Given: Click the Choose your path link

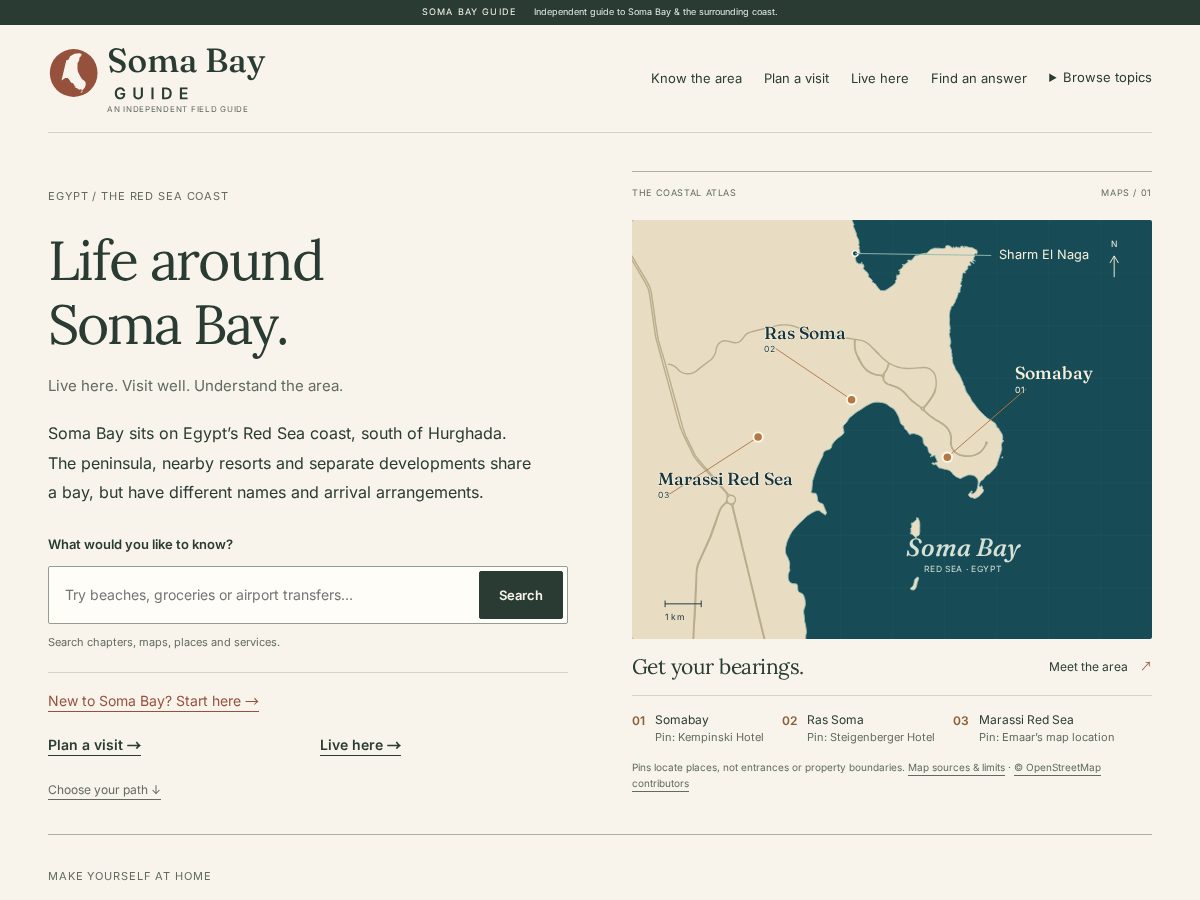Looking at the screenshot, I should pos(104,790).
